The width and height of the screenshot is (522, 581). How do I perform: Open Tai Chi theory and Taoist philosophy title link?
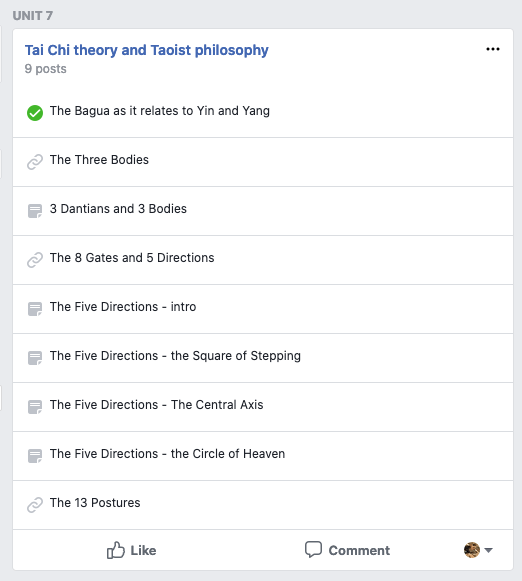147,50
